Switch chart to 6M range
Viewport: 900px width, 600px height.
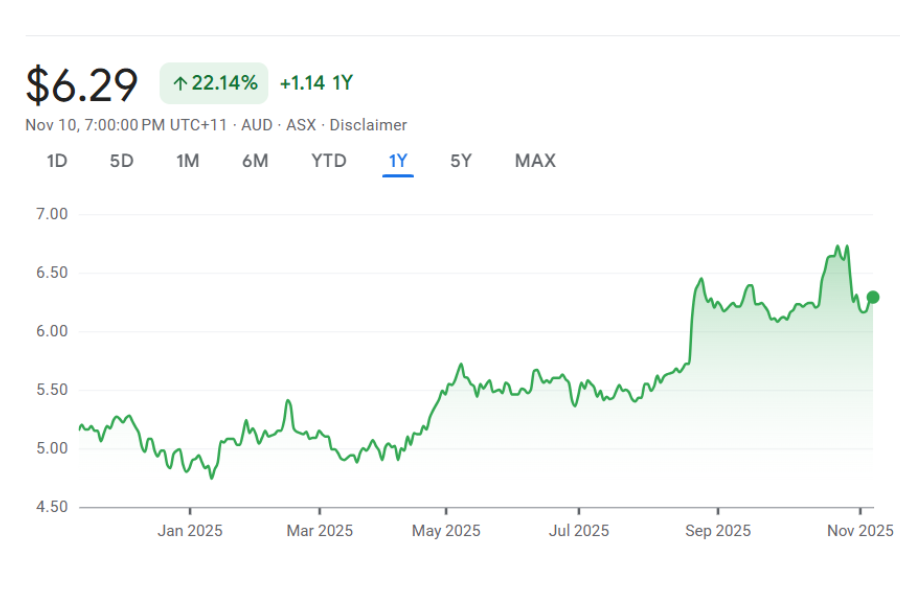coord(255,161)
